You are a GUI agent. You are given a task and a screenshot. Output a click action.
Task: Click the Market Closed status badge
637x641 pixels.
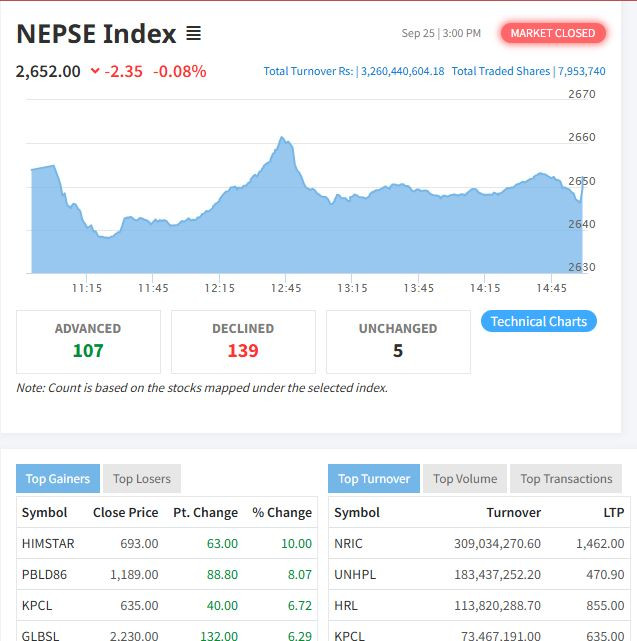point(552,33)
